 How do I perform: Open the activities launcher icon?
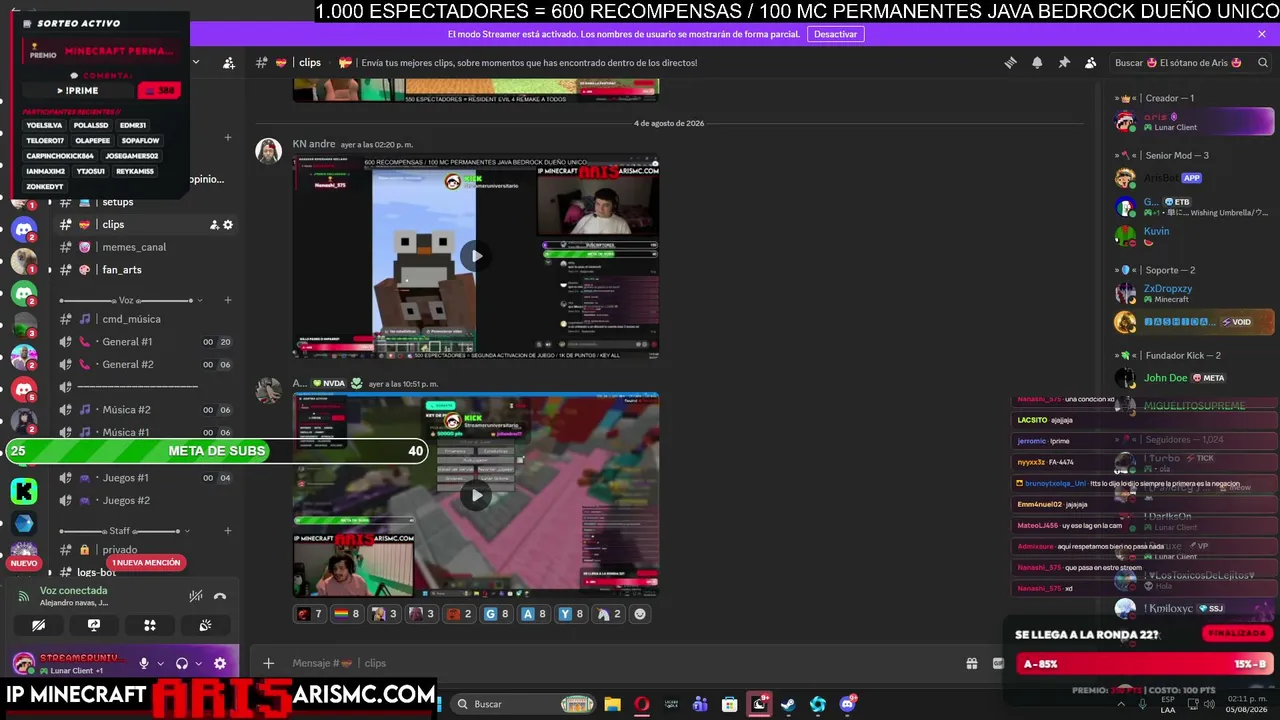click(x=150, y=626)
